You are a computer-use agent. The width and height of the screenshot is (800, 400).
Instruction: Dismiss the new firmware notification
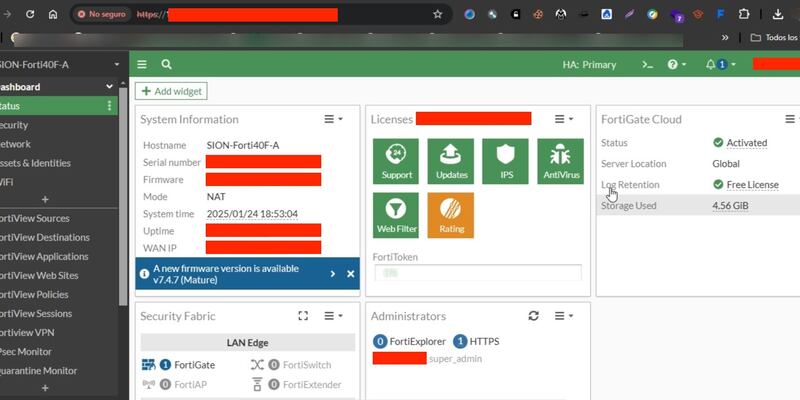[351, 274]
